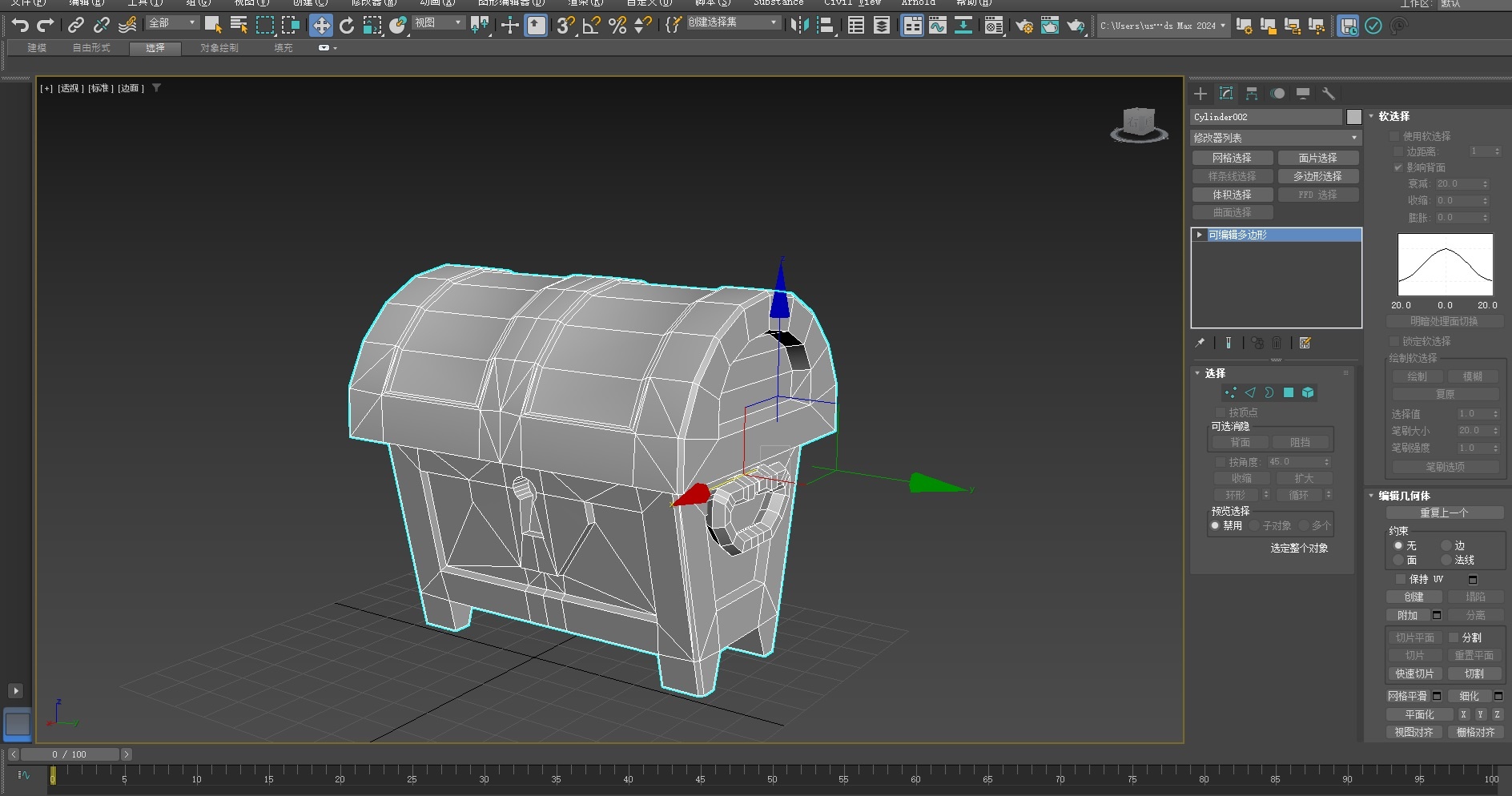Image resolution: width=1512 pixels, height=796 pixels.
Task: Activate the Select Object tool
Action: tap(212, 26)
